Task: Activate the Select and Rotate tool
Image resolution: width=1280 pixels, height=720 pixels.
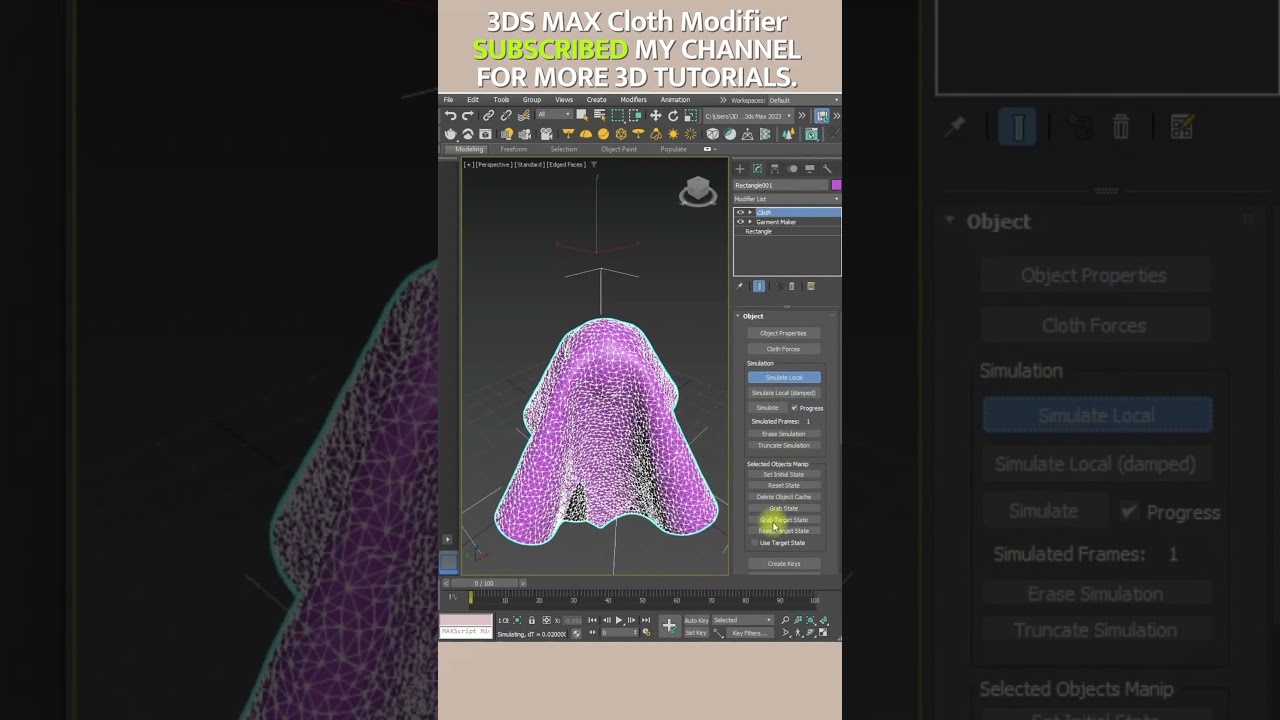Action: 673,116
